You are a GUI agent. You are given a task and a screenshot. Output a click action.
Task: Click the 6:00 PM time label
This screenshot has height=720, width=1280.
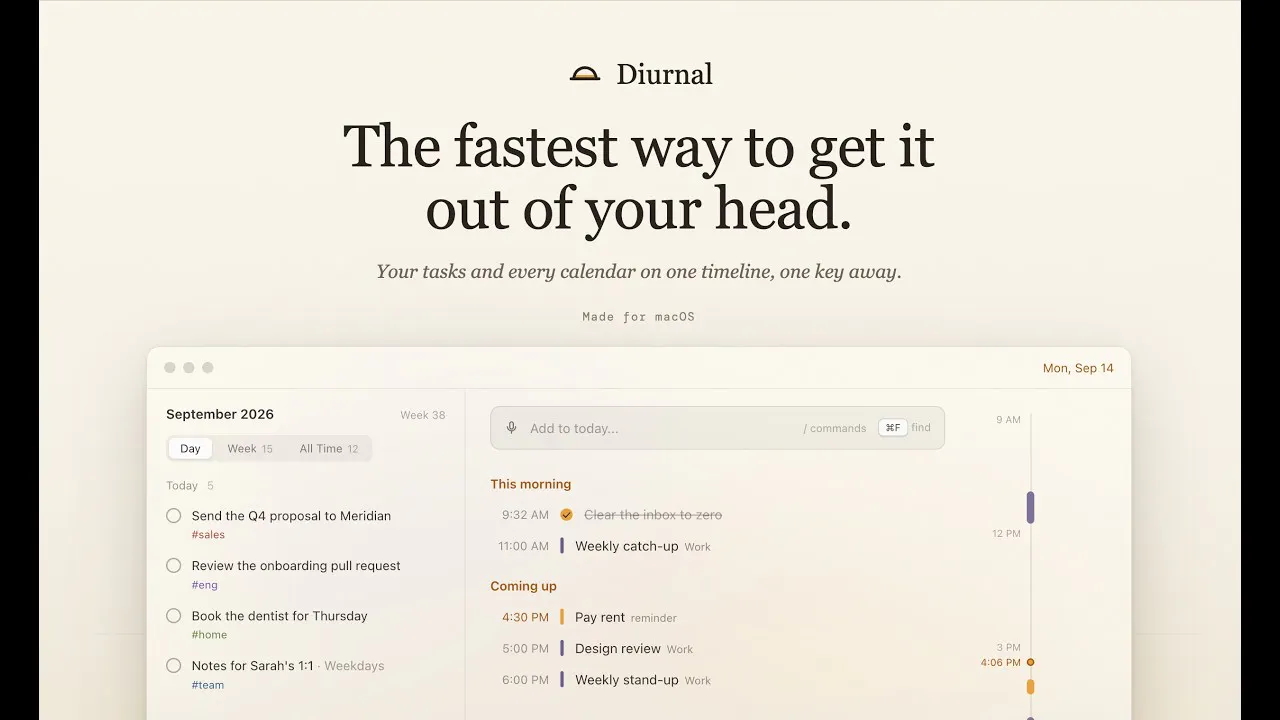(526, 679)
